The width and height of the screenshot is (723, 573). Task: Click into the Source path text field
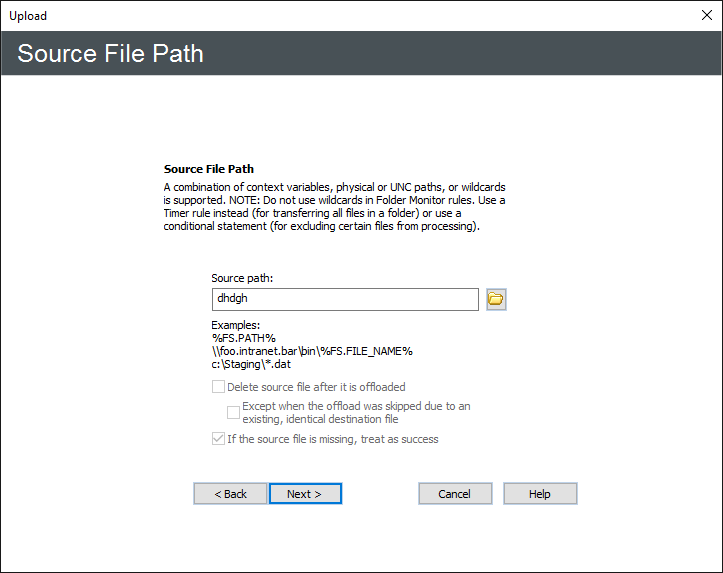coord(345,299)
